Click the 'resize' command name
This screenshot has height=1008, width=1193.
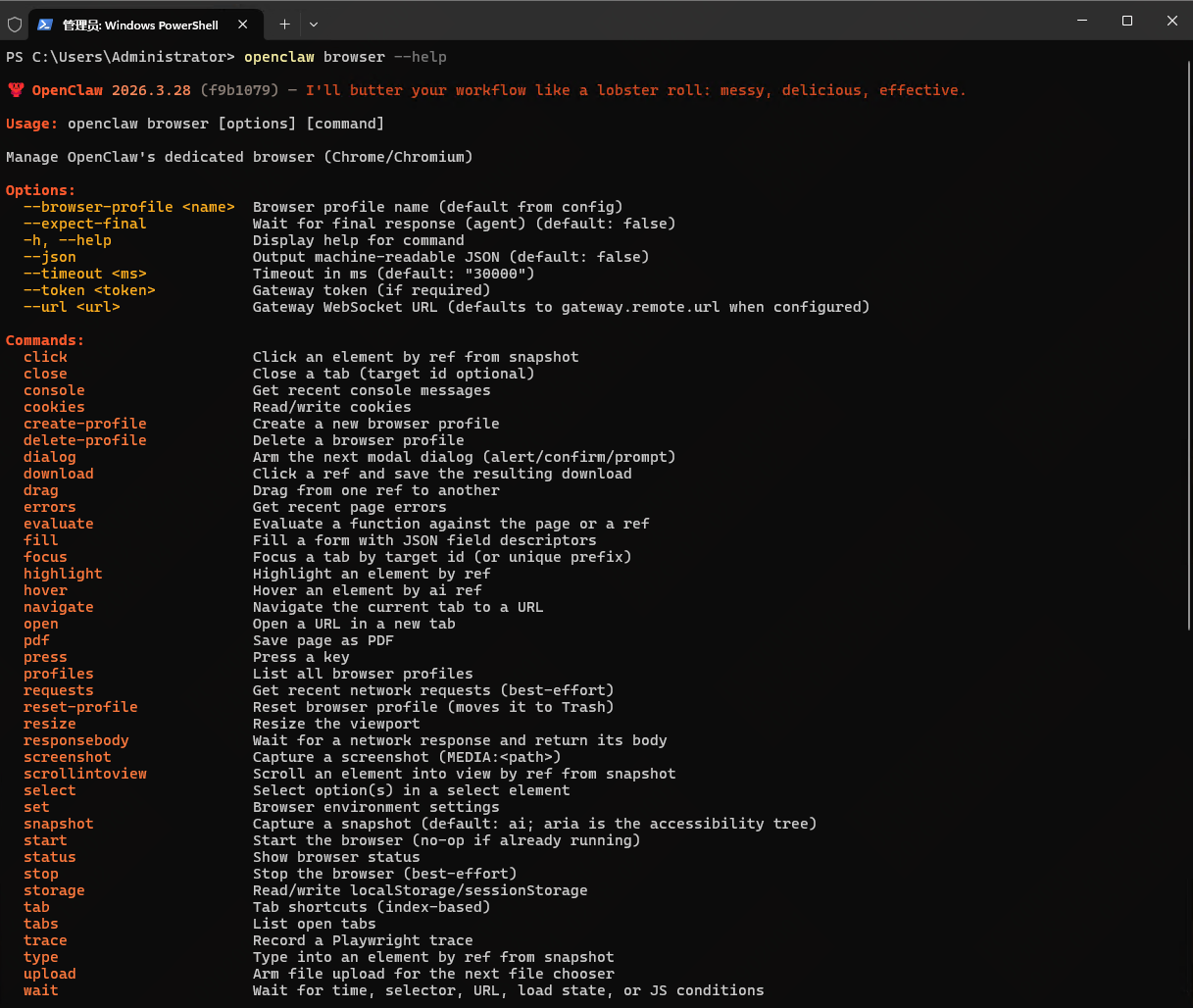pyautogui.click(x=50, y=724)
